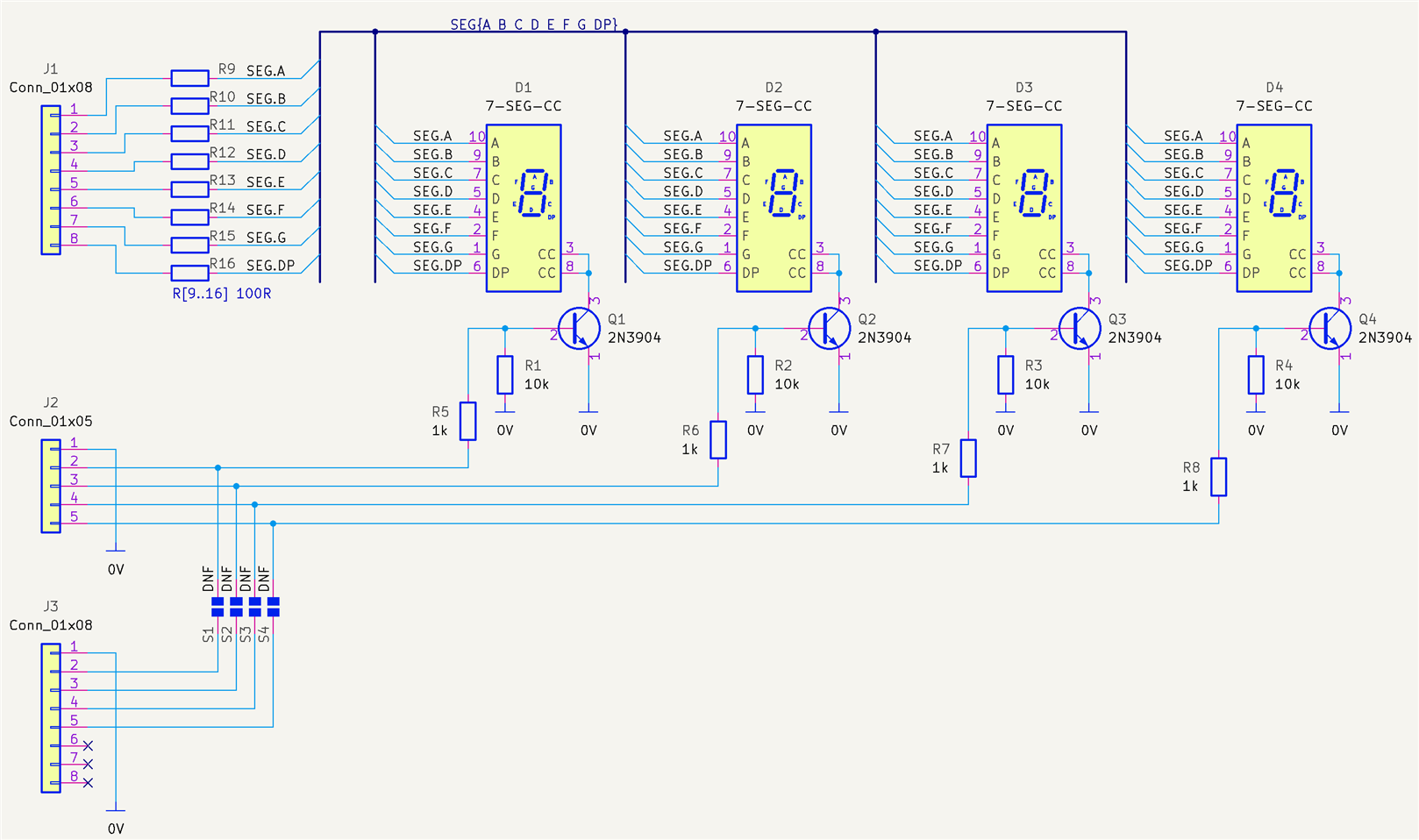Click the D4 seven-segment display symbol
Screen dimensions: 1419x840
[x=1274, y=208]
